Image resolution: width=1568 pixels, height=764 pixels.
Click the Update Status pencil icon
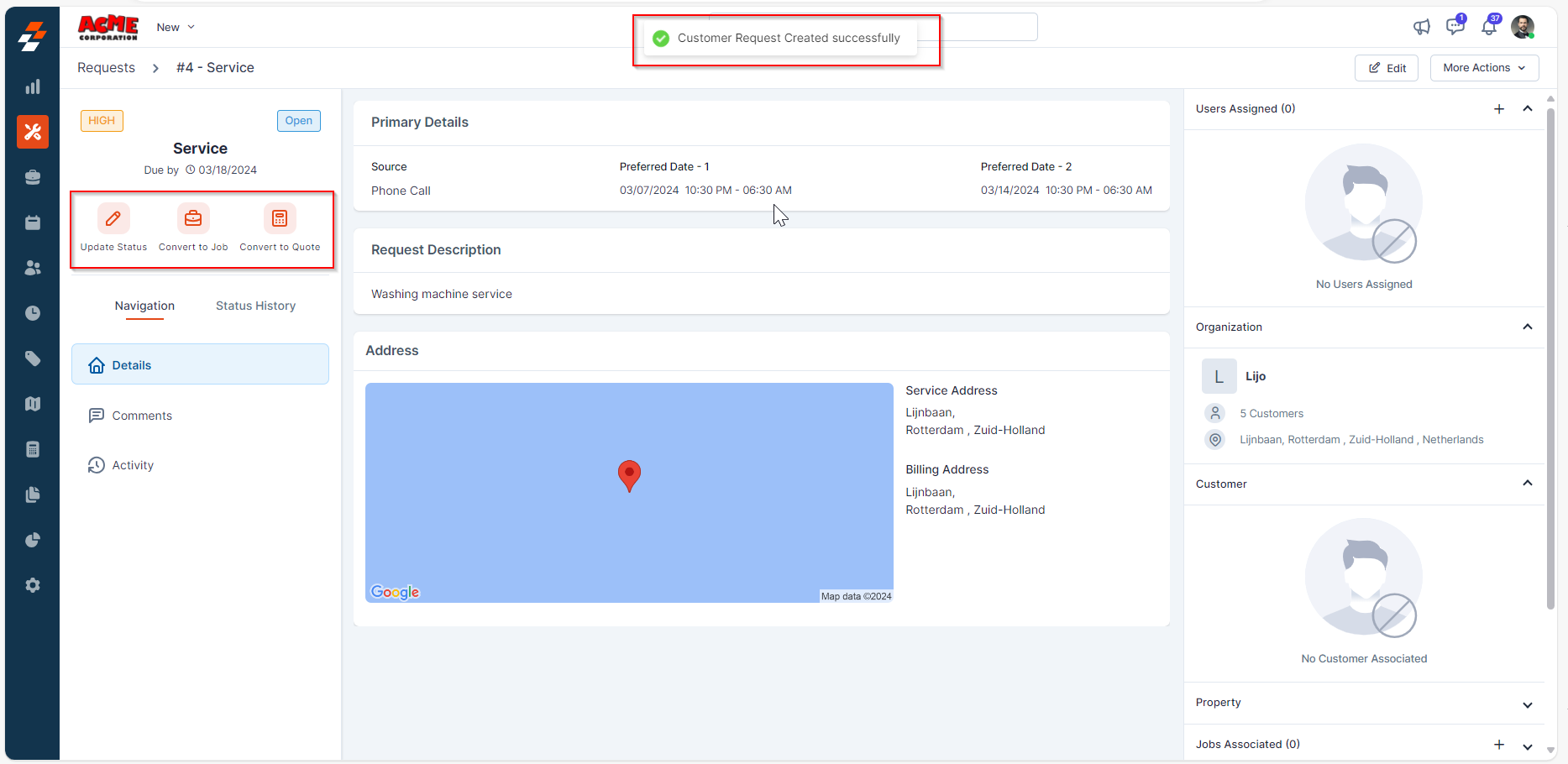[x=113, y=219]
